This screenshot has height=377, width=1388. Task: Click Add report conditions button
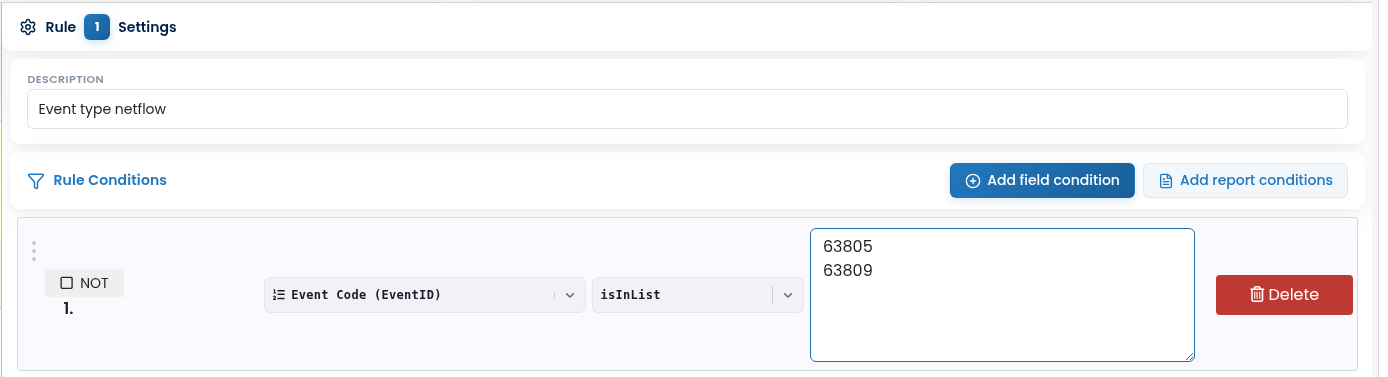(x=1245, y=181)
